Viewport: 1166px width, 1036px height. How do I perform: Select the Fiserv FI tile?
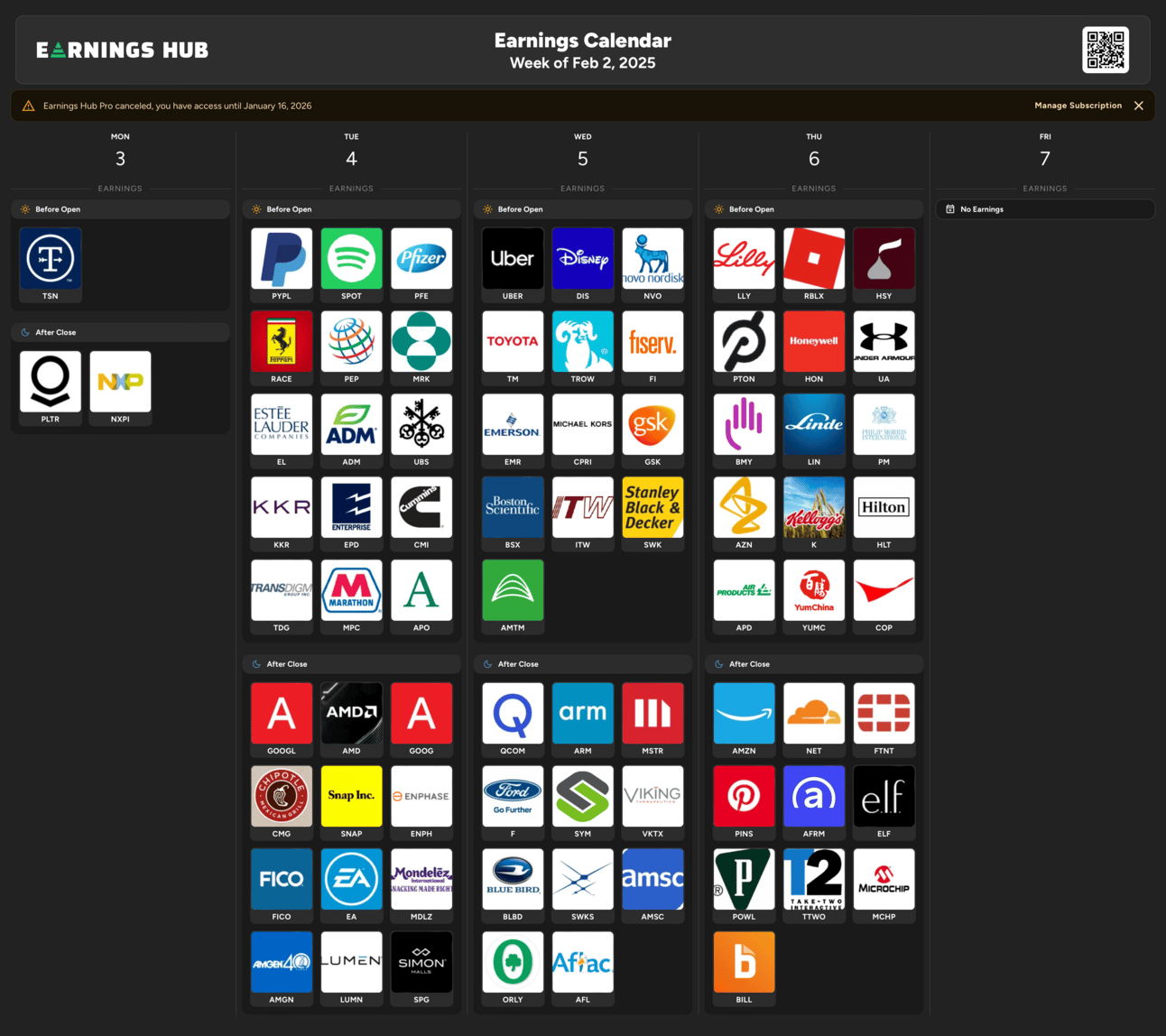652,347
